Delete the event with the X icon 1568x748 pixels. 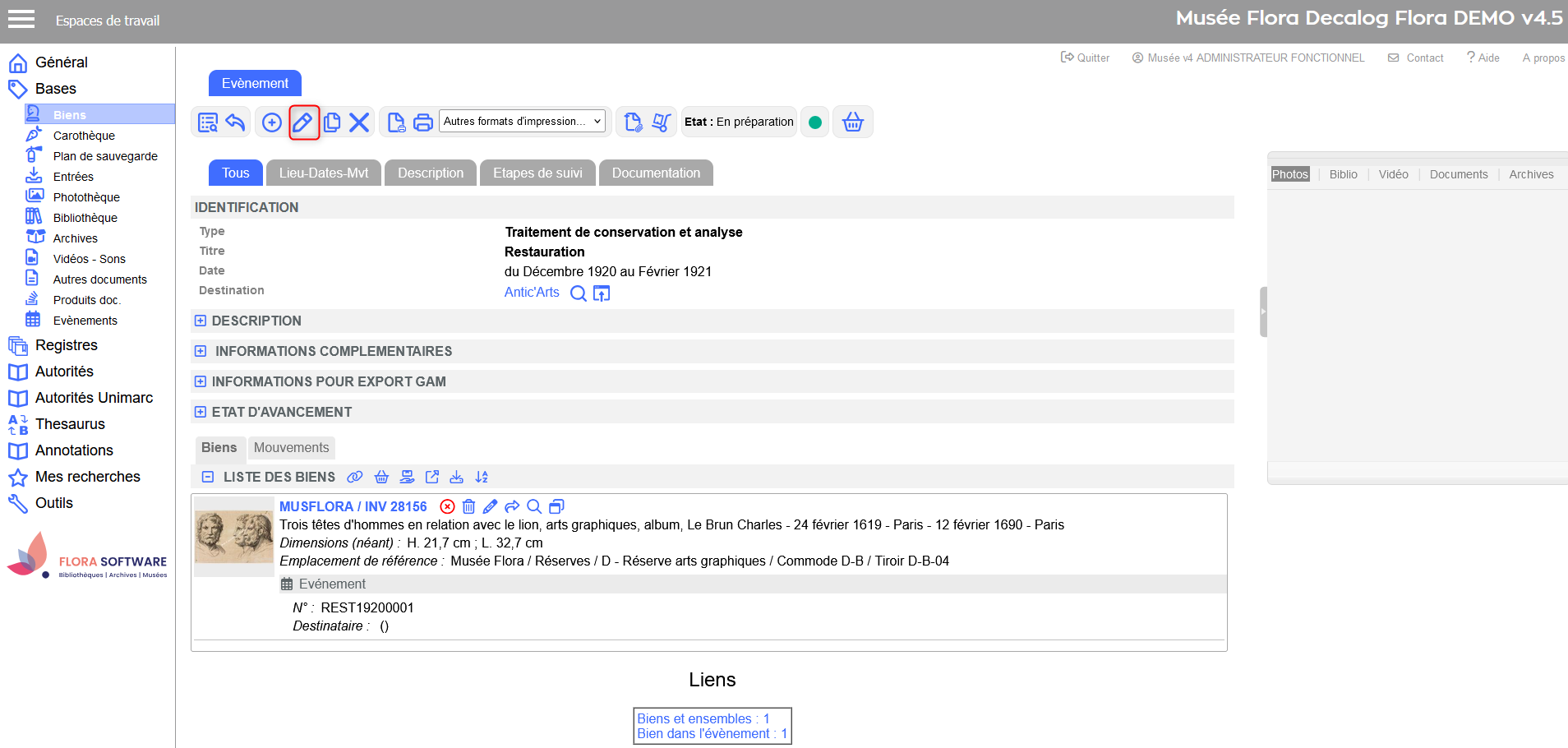(x=359, y=122)
